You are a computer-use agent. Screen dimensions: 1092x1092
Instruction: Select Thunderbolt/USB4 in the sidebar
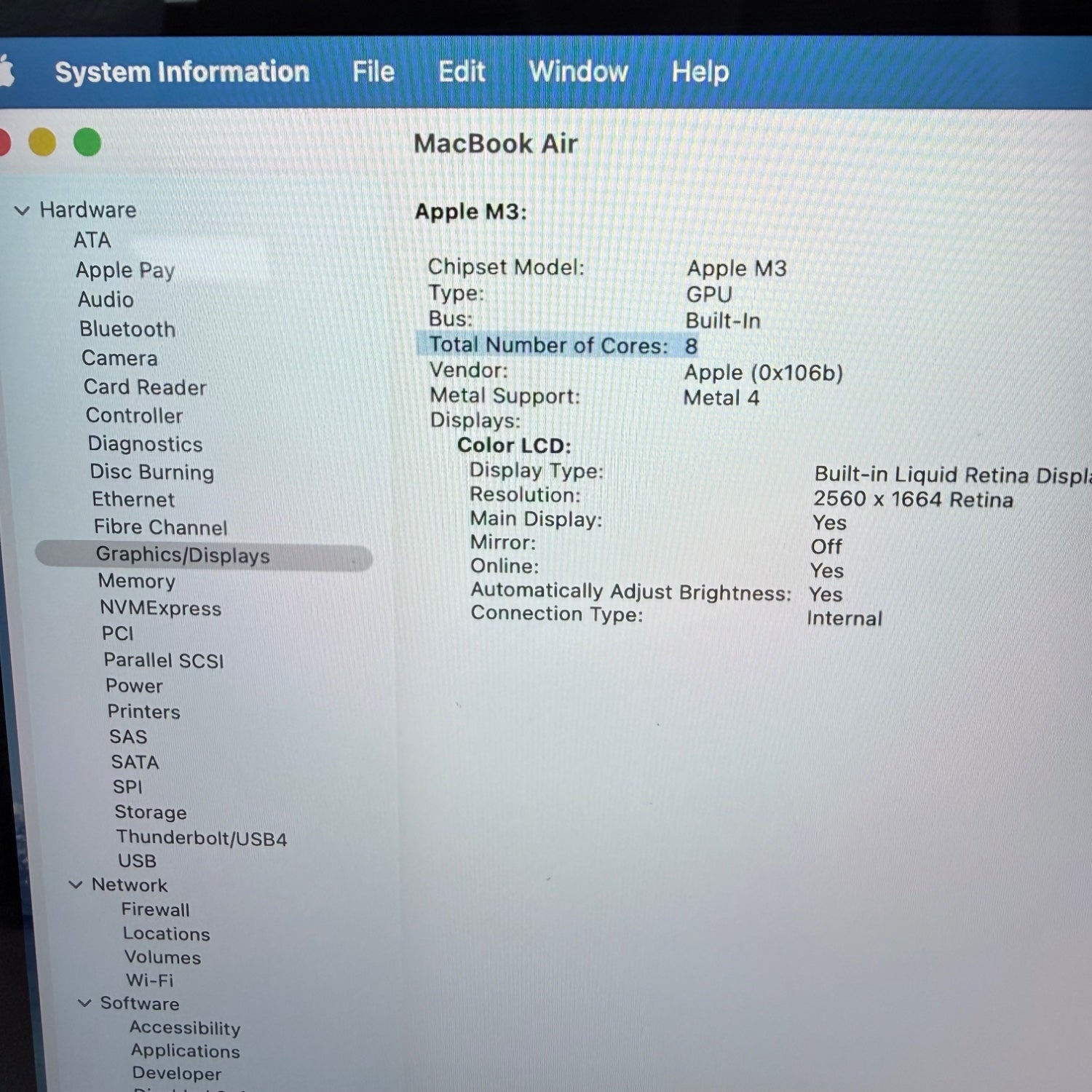(202, 838)
